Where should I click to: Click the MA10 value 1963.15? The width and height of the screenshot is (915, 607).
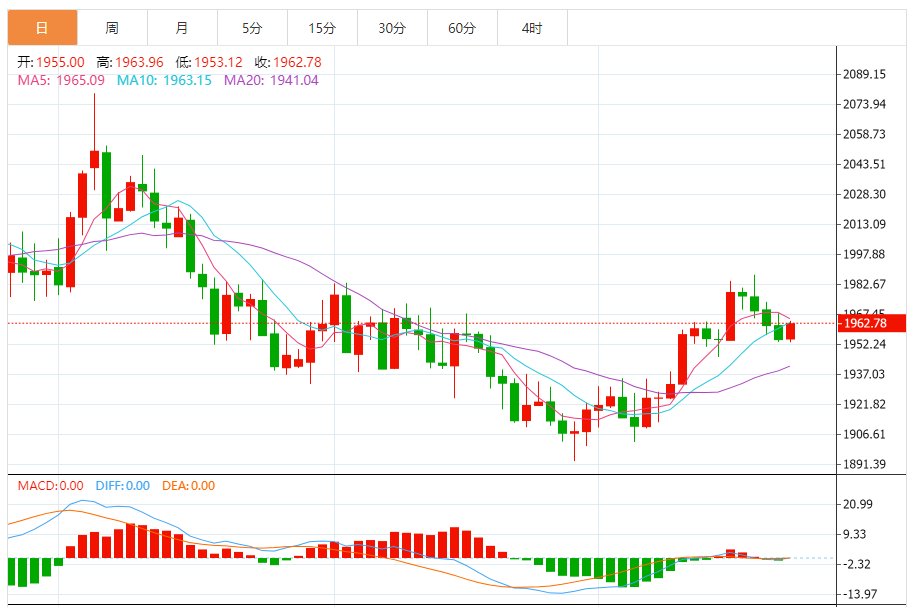click(187, 80)
